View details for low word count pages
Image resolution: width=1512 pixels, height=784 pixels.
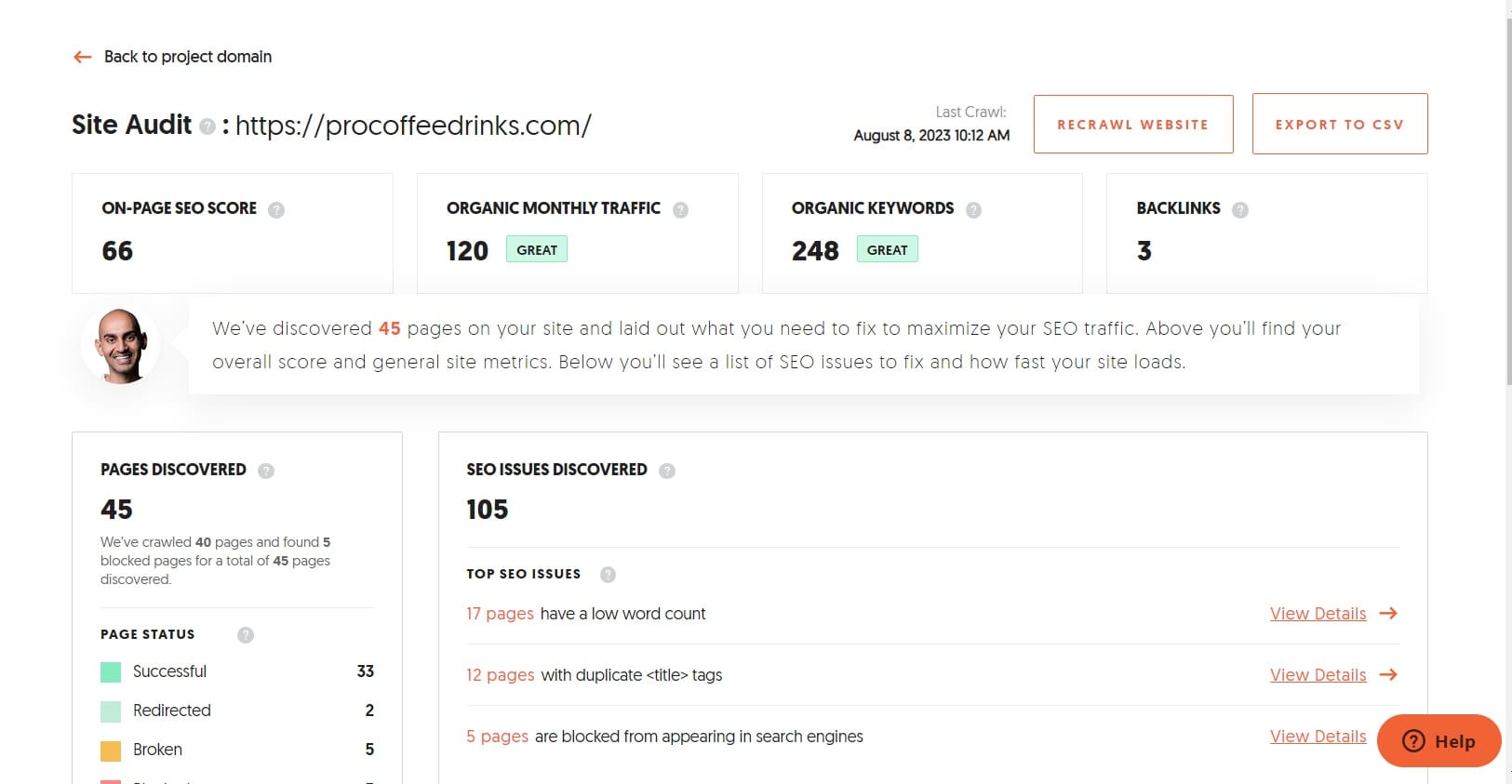tap(1318, 614)
